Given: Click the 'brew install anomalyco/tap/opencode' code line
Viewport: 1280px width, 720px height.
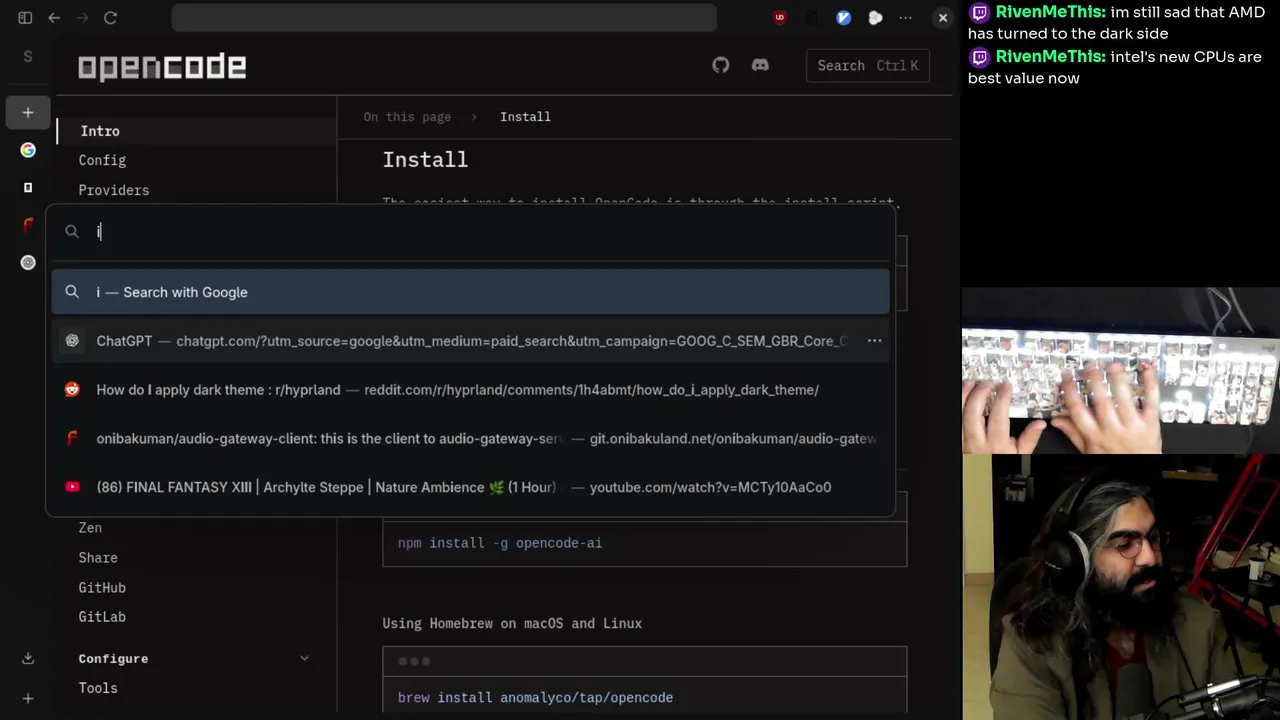Looking at the screenshot, I should 535,697.
